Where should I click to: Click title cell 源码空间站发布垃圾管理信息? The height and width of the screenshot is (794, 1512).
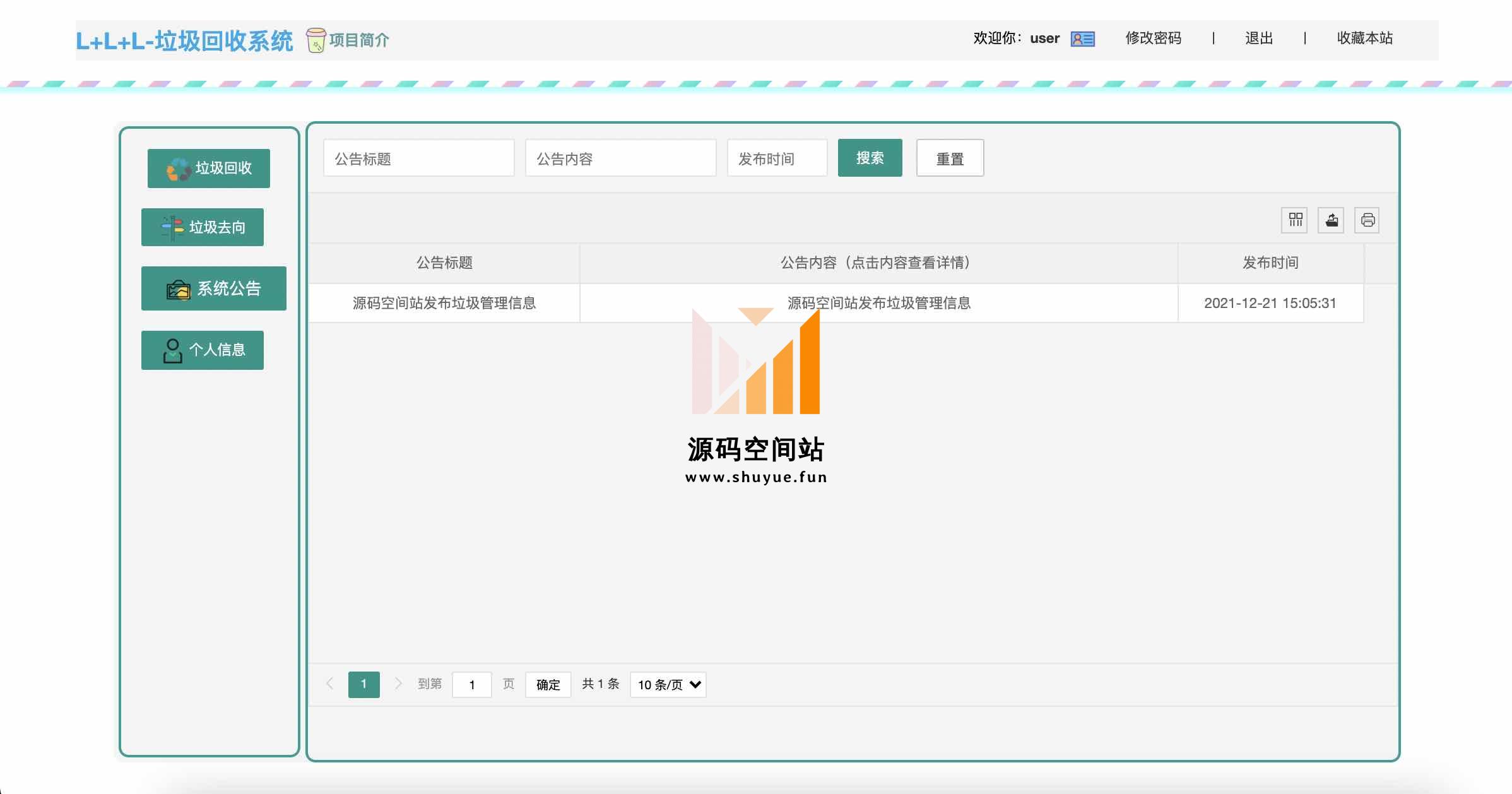(x=444, y=304)
